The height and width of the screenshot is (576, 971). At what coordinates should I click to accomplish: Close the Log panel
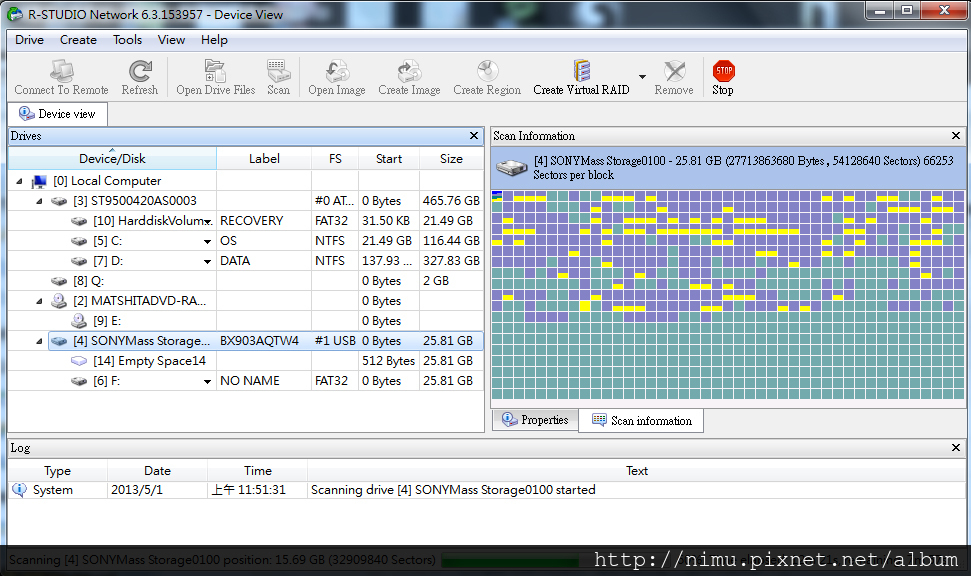tap(956, 447)
